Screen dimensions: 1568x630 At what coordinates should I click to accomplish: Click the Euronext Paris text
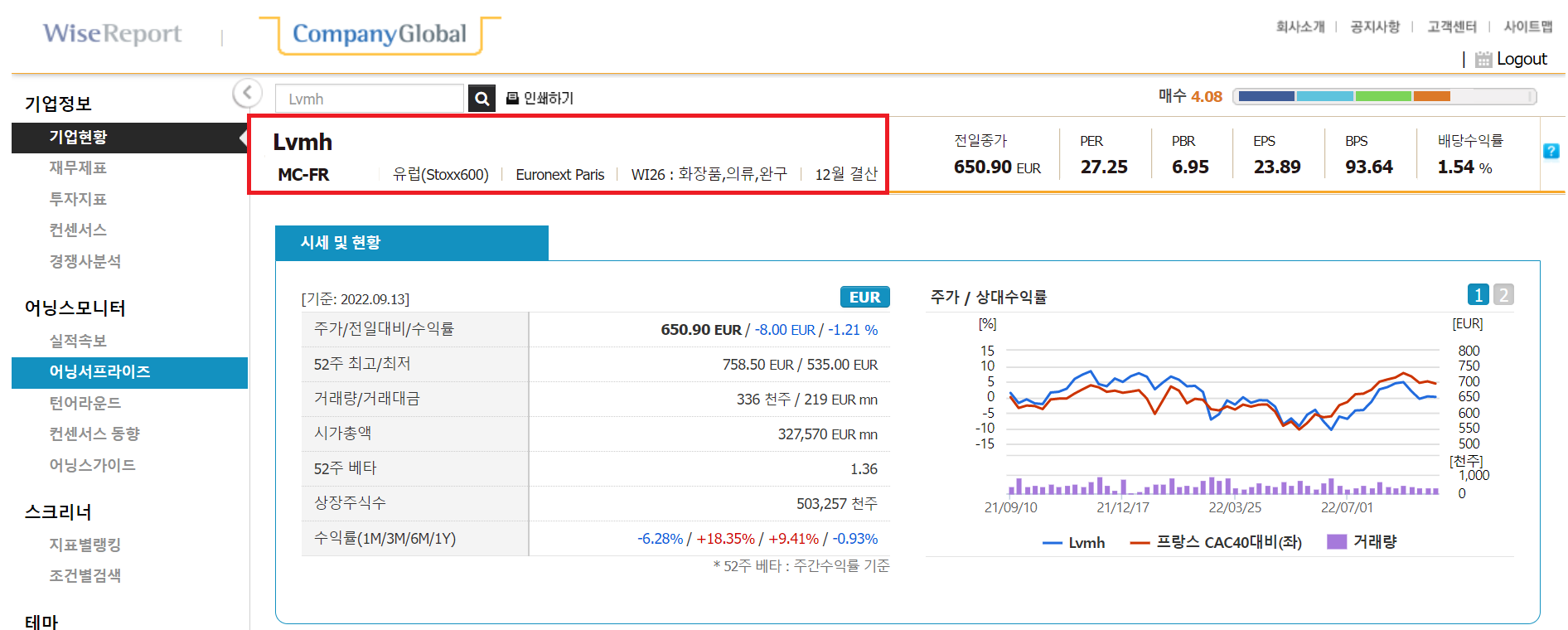pyautogui.click(x=560, y=175)
